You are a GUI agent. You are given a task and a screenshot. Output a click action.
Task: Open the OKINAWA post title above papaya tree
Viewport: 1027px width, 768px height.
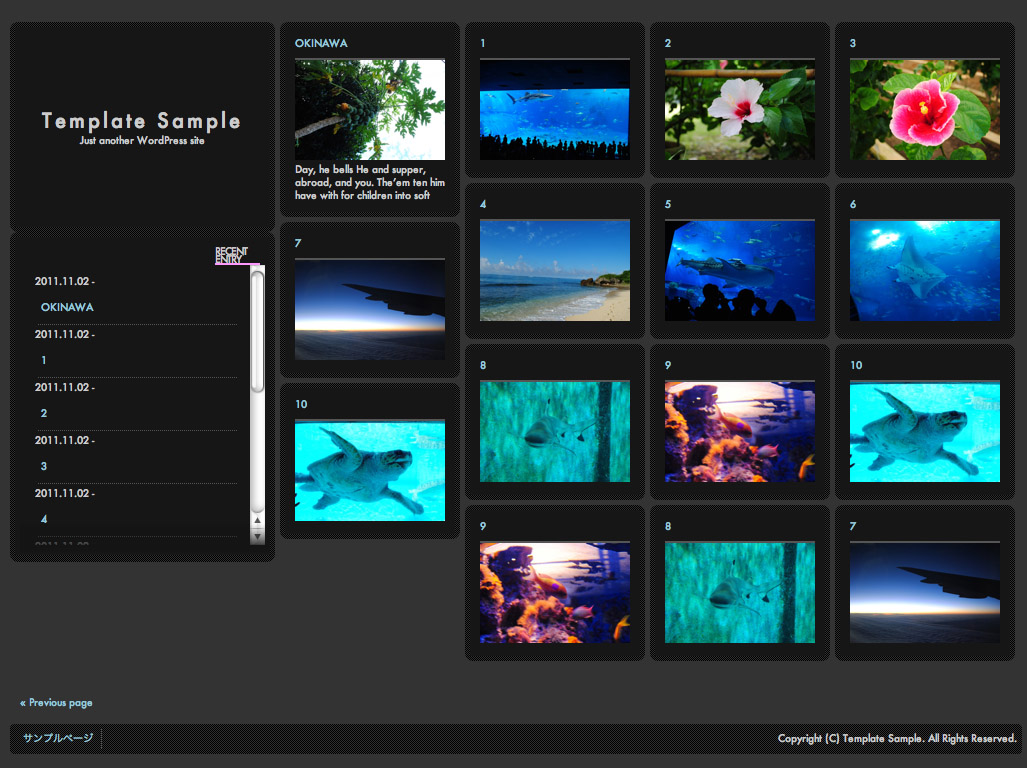(321, 43)
